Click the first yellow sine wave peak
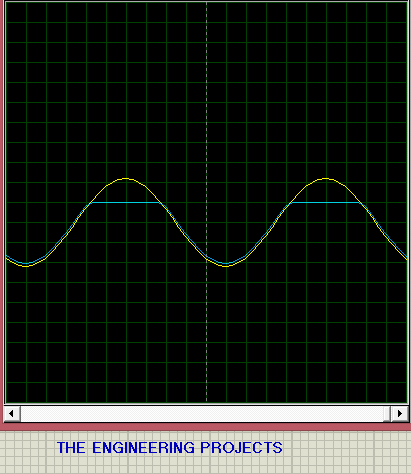 pos(125,179)
